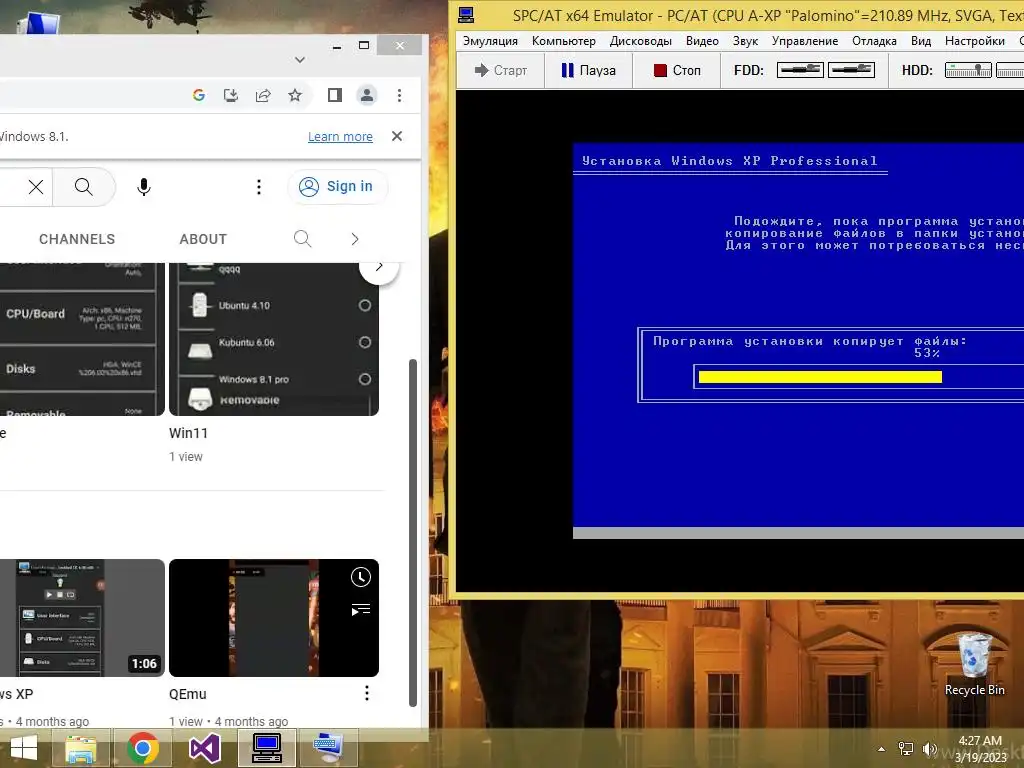Screen dimensions: 1024x768
Task: Open the Win11 video title
Action: pyautogui.click(x=188, y=433)
